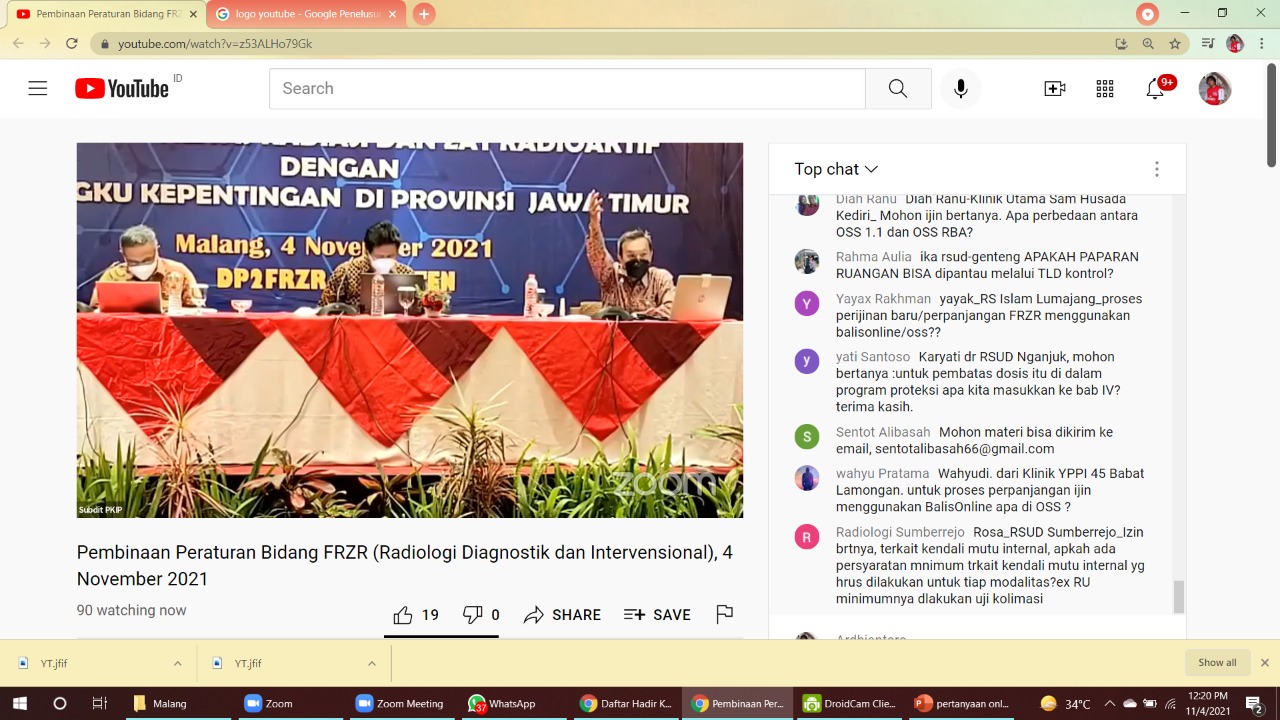The image size is (1280, 720).
Task: Click Yayax Rakhman's purple chat avatar
Action: point(807,303)
